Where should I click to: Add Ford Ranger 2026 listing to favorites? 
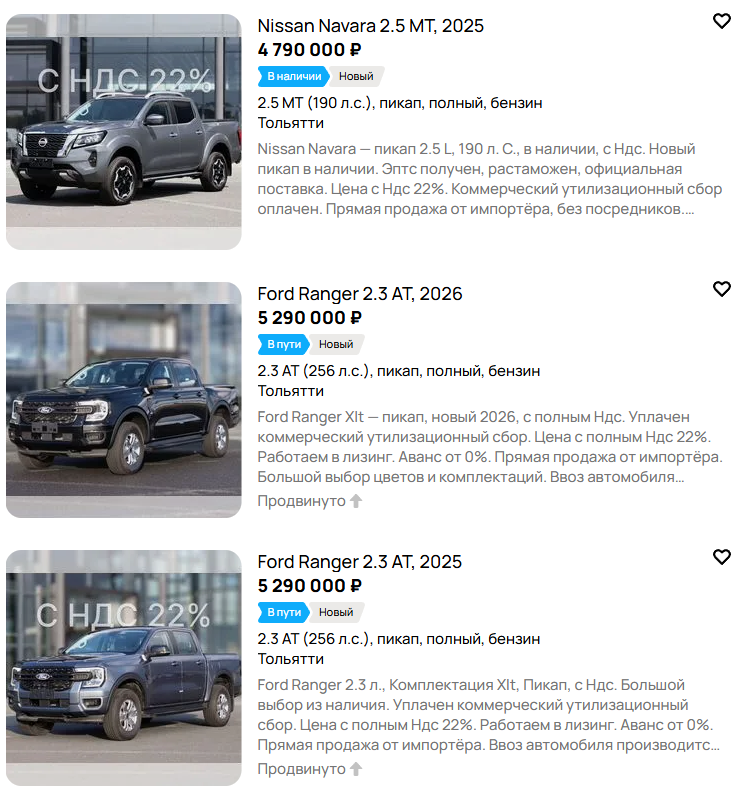pyautogui.click(x=721, y=289)
